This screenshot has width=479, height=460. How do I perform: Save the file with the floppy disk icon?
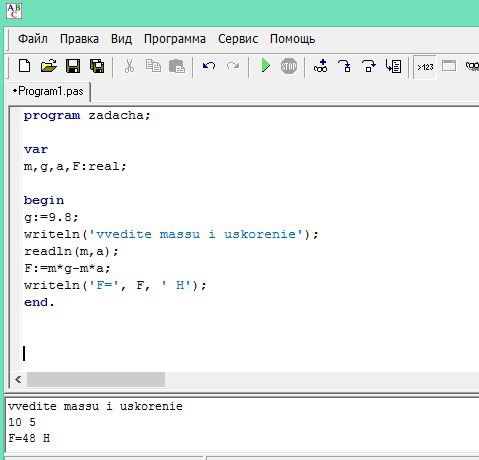73,66
